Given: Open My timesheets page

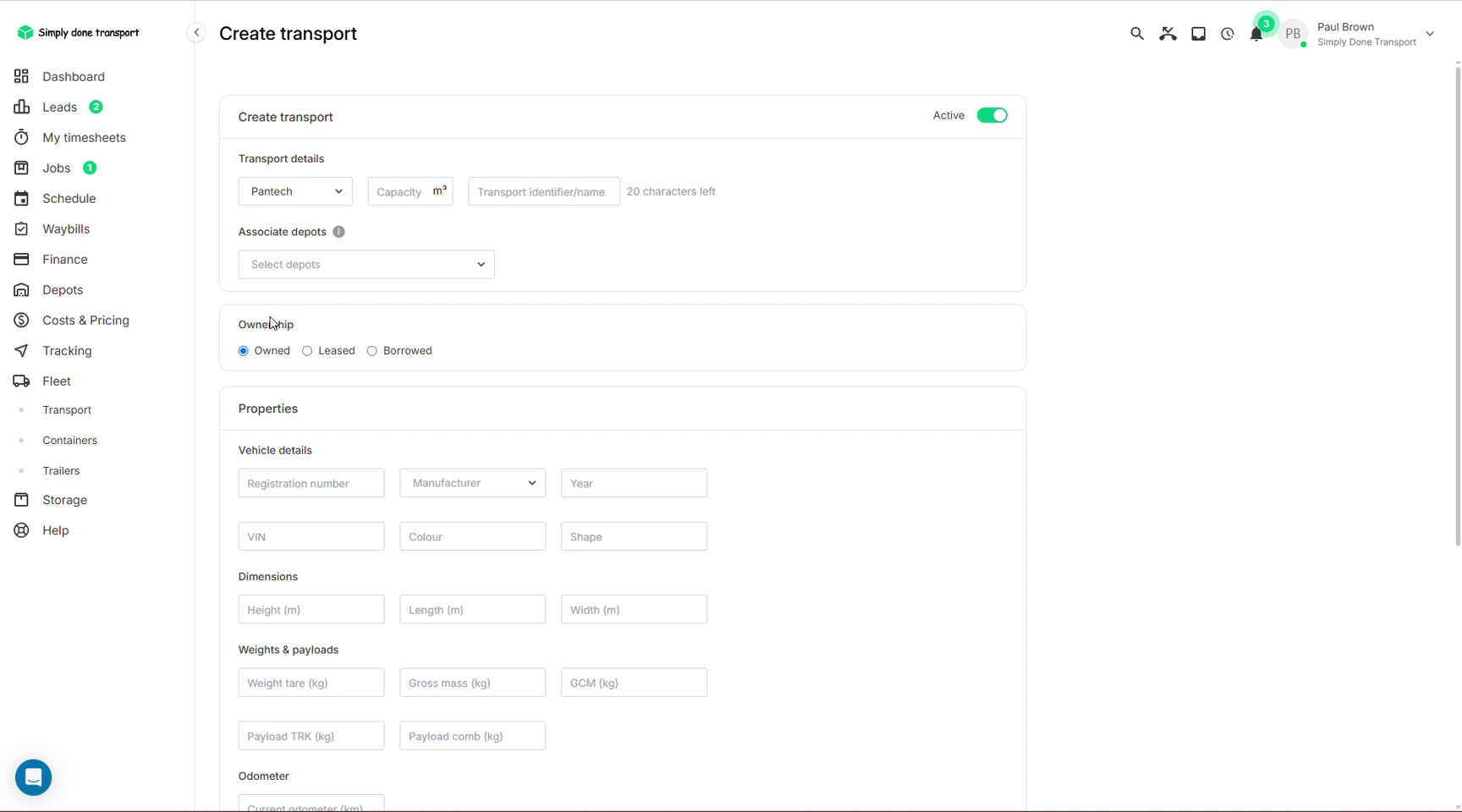Looking at the screenshot, I should 84,137.
